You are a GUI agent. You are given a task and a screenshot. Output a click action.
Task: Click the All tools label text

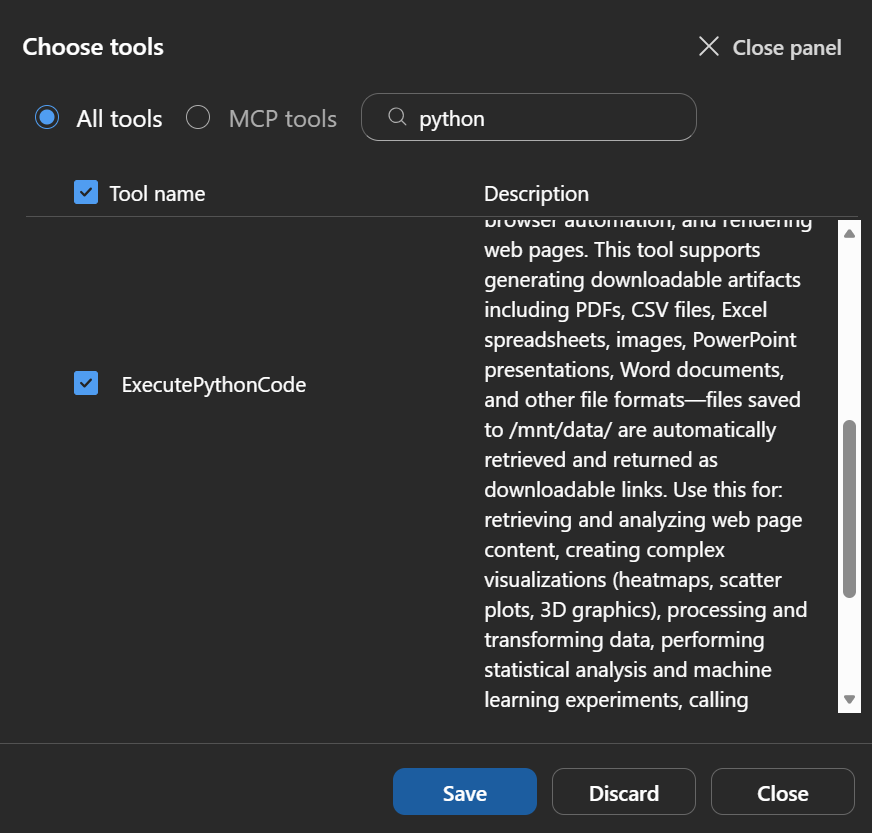click(119, 119)
